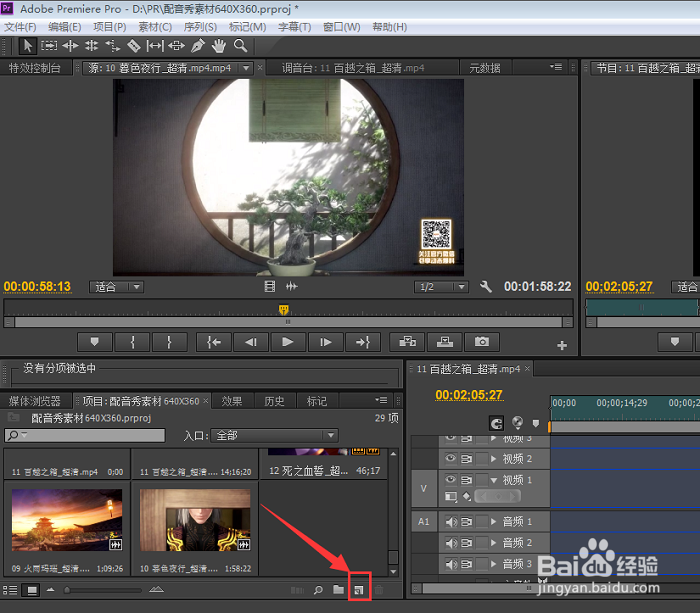This screenshot has height=613, width=700.
Task: Click the New Item icon in project panel
Action: (359, 590)
